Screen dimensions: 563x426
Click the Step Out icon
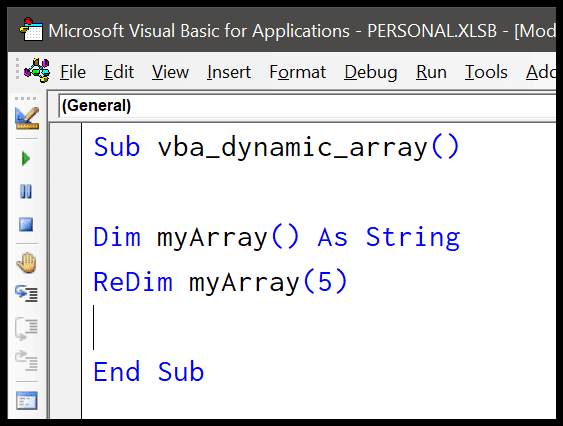(27, 360)
